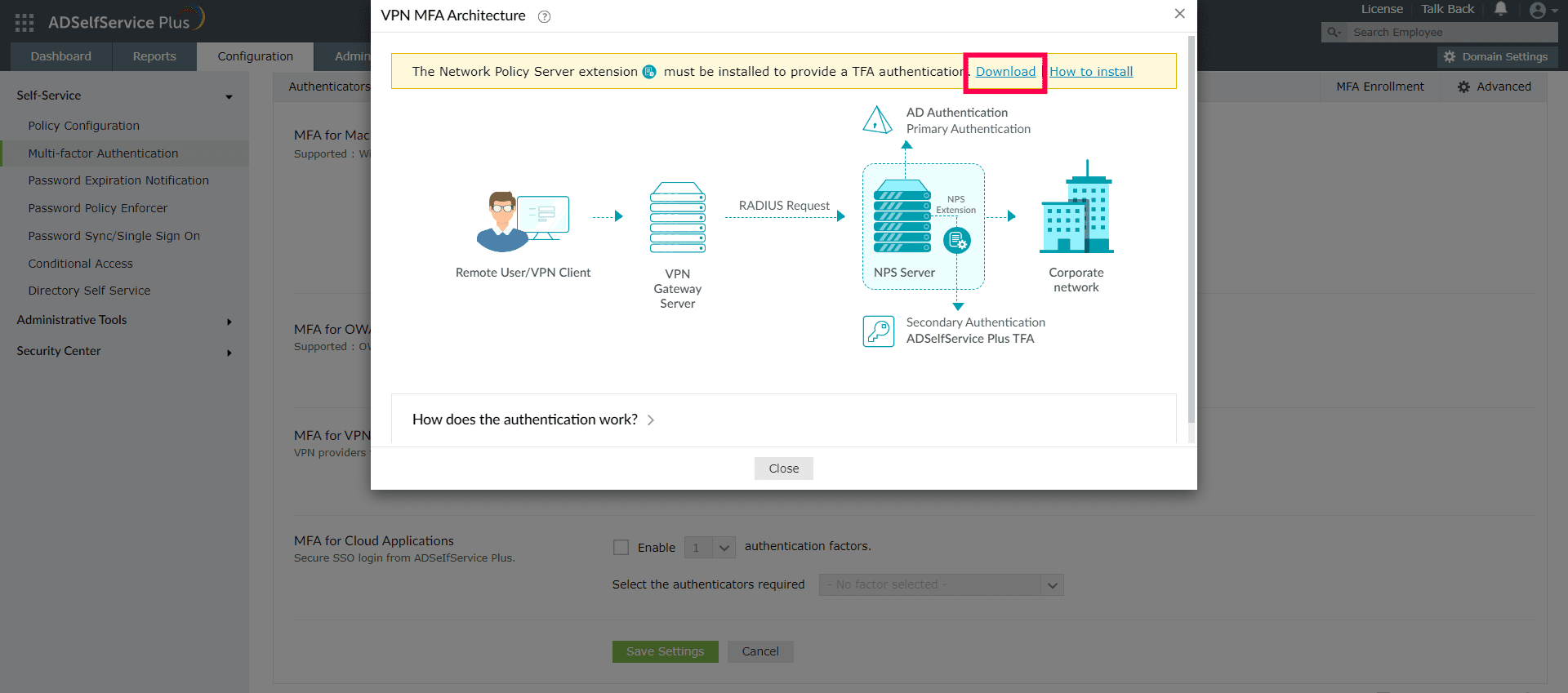Click the Domain Settings gear icon
Screen dimensions: 1568x693
pyautogui.click(x=1450, y=57)
